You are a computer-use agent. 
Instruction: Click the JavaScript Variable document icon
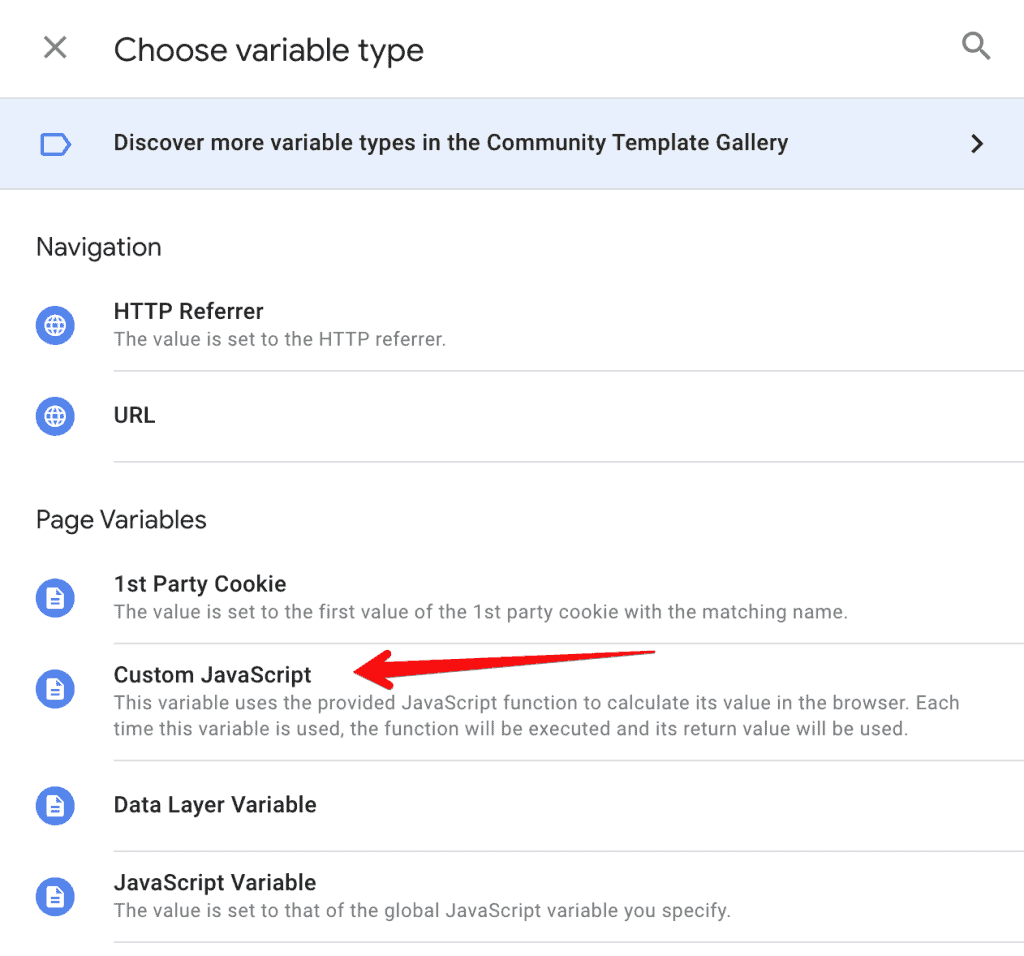point(55,896)
